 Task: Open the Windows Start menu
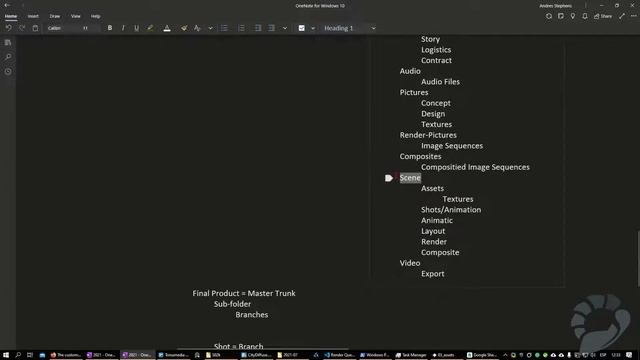pyautogui.click(x=6, y=355)
